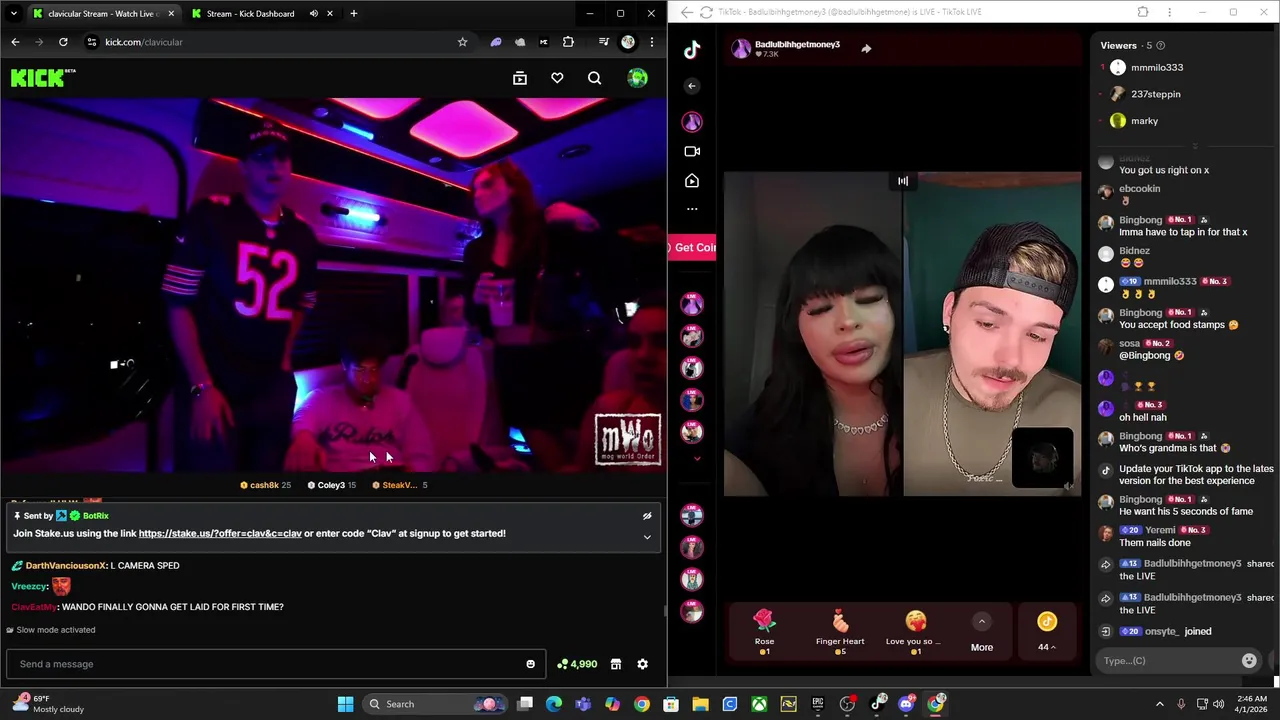The image size is (1280, 720).
Task: Click the Kick chat scrollbar thumb
Action: [664, 611]
